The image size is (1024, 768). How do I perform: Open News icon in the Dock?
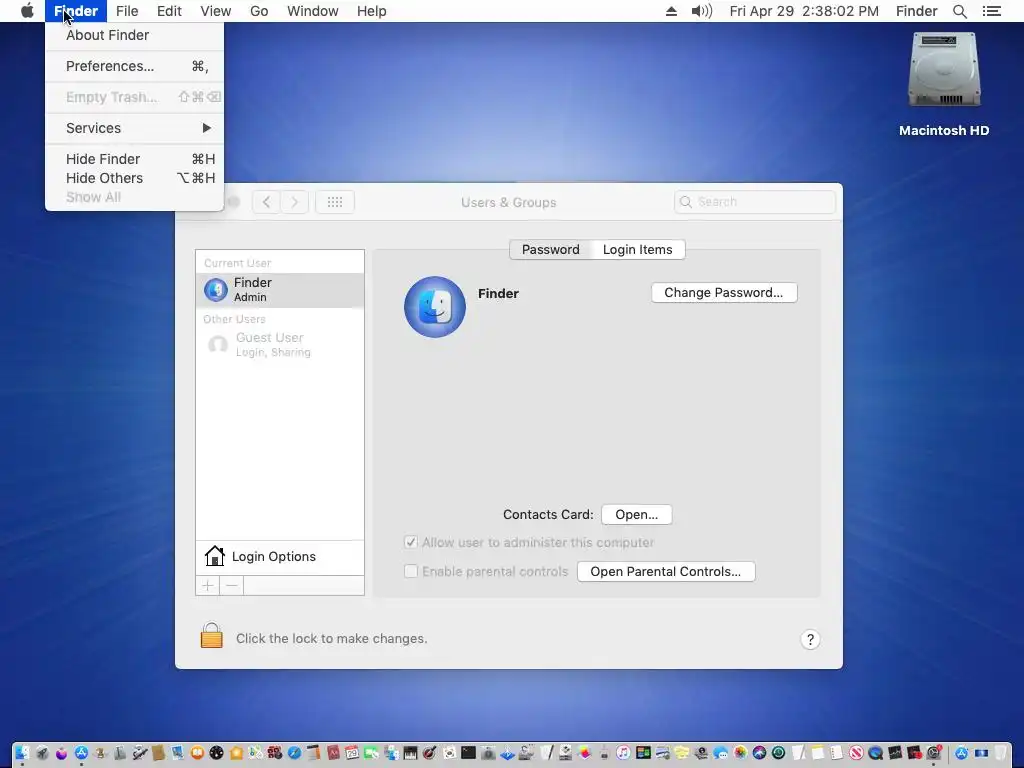point(856,753)
